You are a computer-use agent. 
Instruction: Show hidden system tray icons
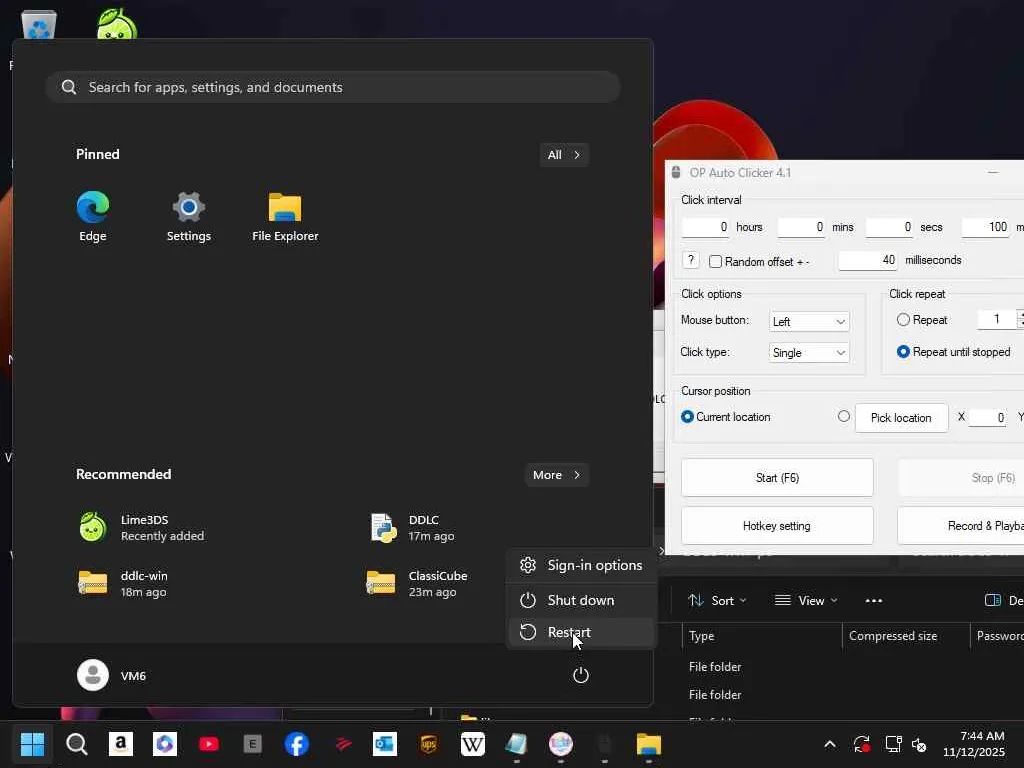(829, 744)
